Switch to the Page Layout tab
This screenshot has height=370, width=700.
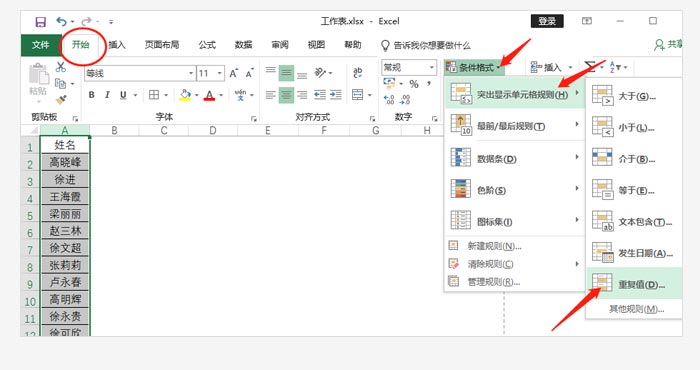coord(162,45)
